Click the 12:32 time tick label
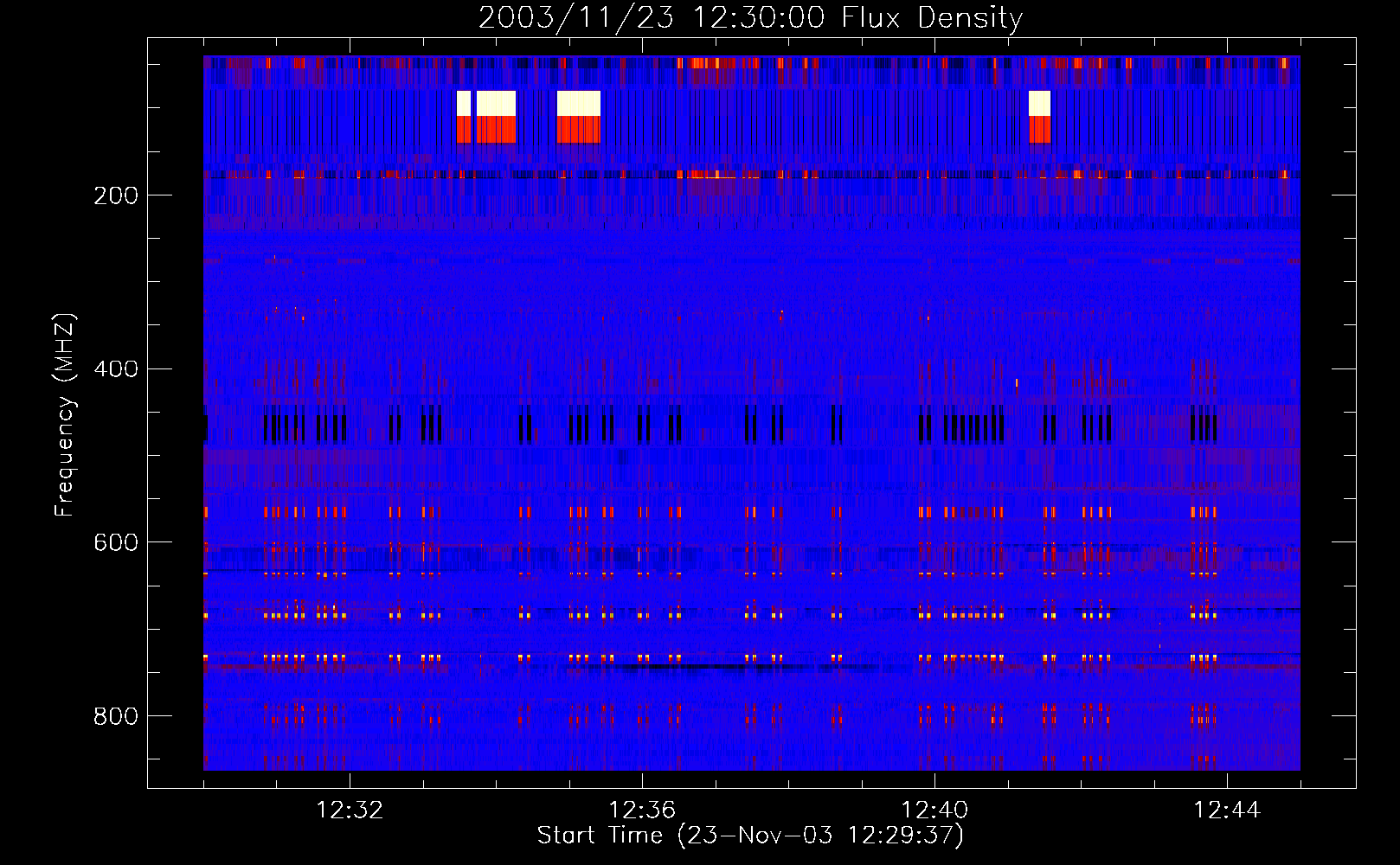Screen dimensions: 1400x865 click(x=350, y=811)
